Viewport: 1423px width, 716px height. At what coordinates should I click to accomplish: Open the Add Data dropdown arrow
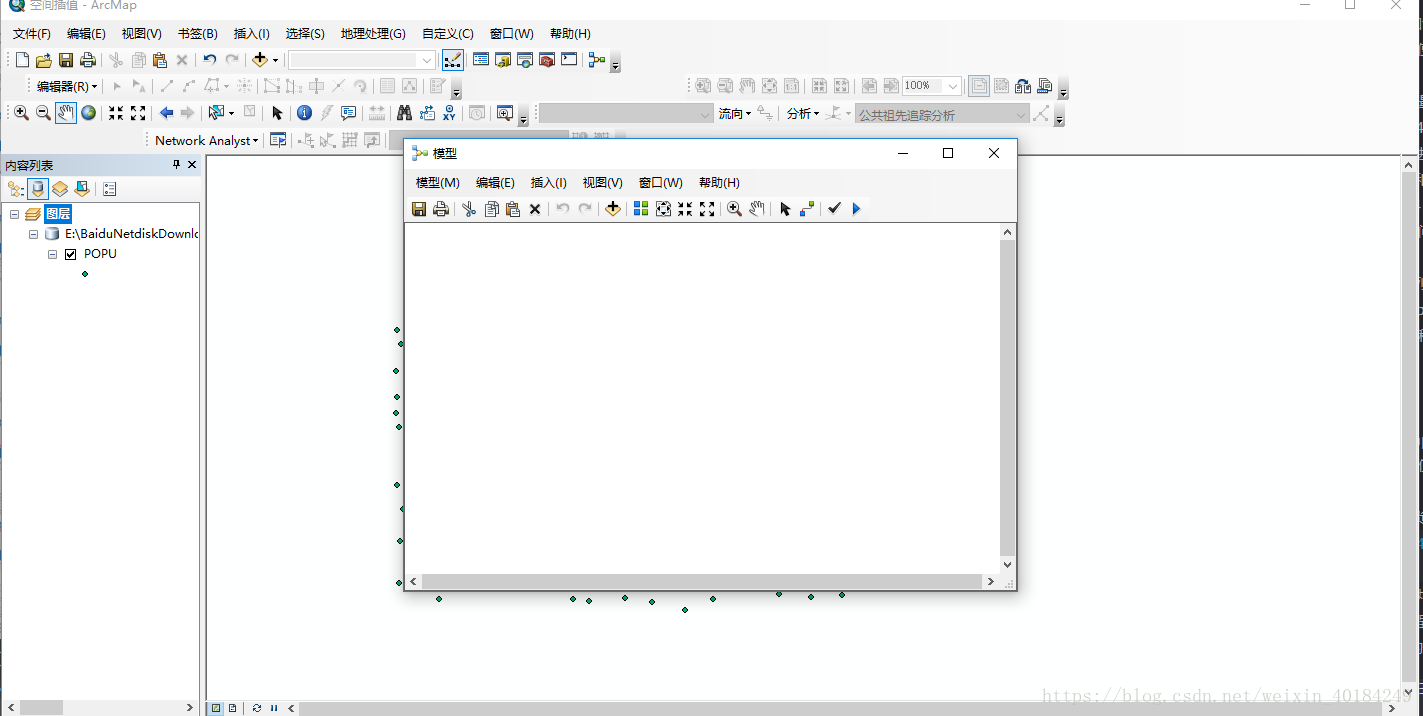[x=275, y=60]
